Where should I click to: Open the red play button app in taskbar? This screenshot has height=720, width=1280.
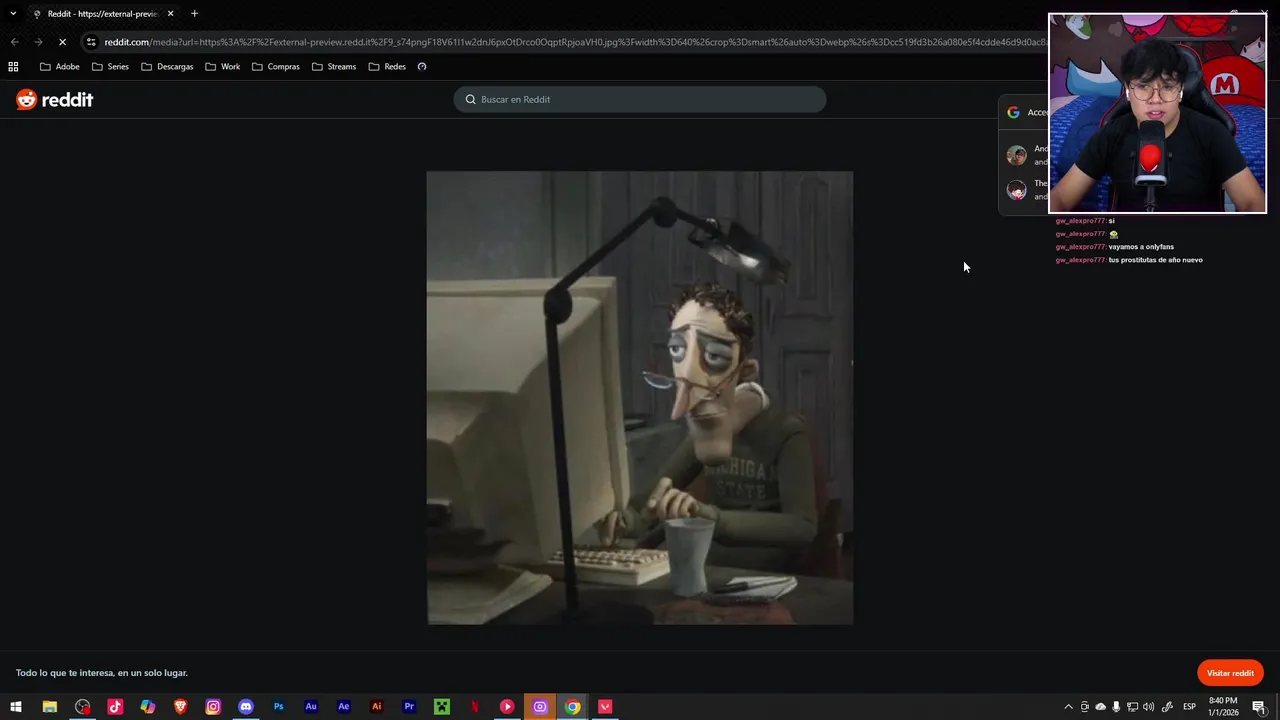tap(507, 707)
